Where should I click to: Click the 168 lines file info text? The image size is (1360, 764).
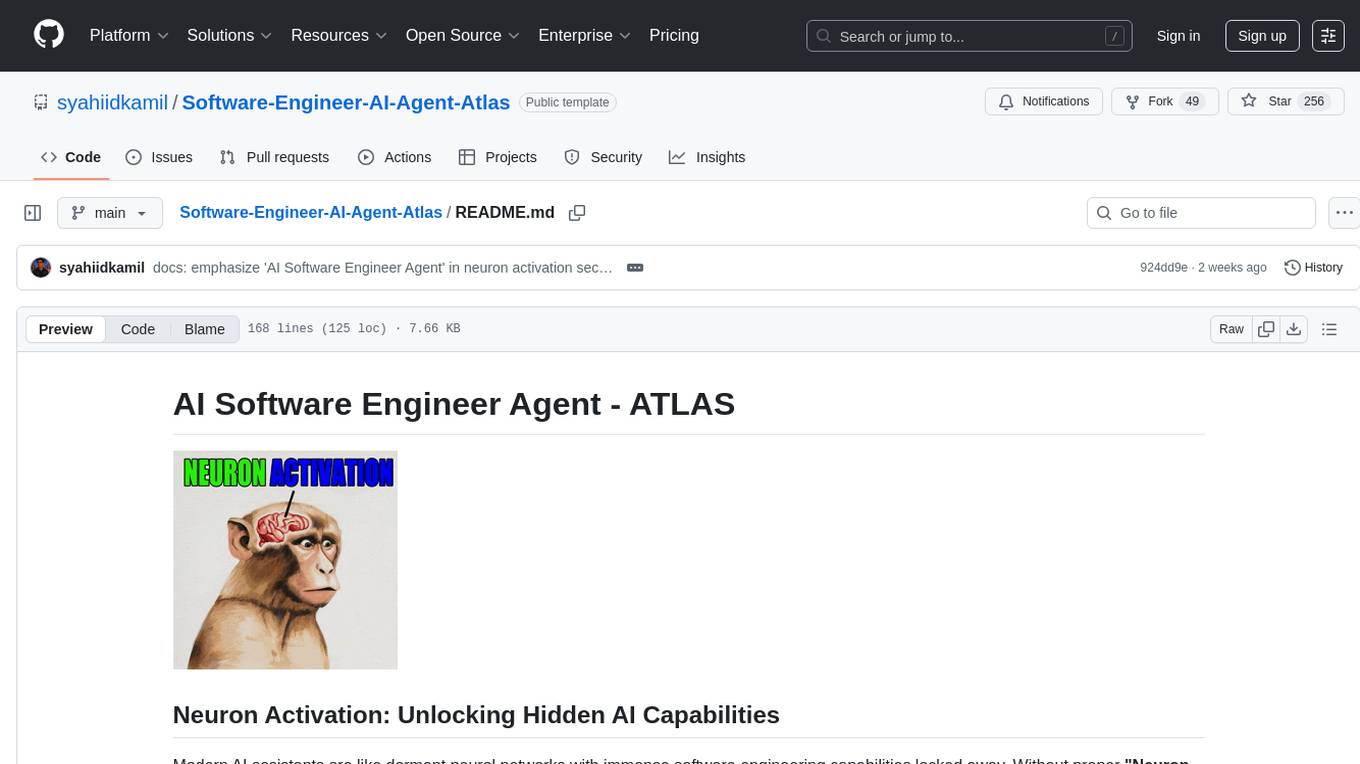pyautogui.click(x=354, y=329)
